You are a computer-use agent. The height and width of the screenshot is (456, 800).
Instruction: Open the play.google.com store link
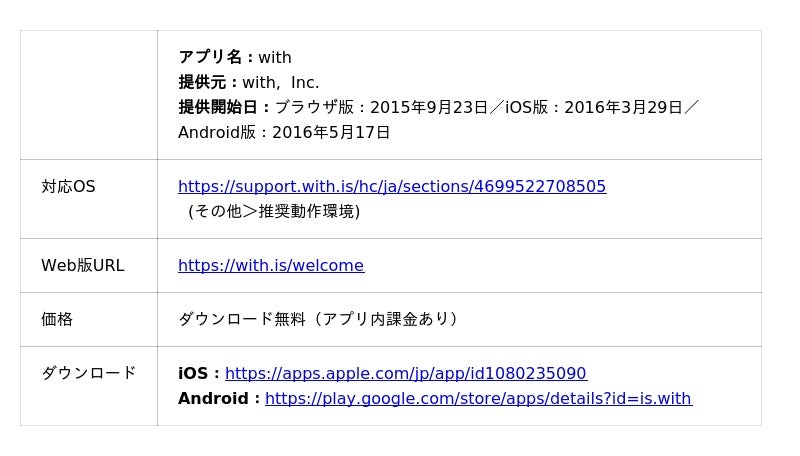(478, 399)
